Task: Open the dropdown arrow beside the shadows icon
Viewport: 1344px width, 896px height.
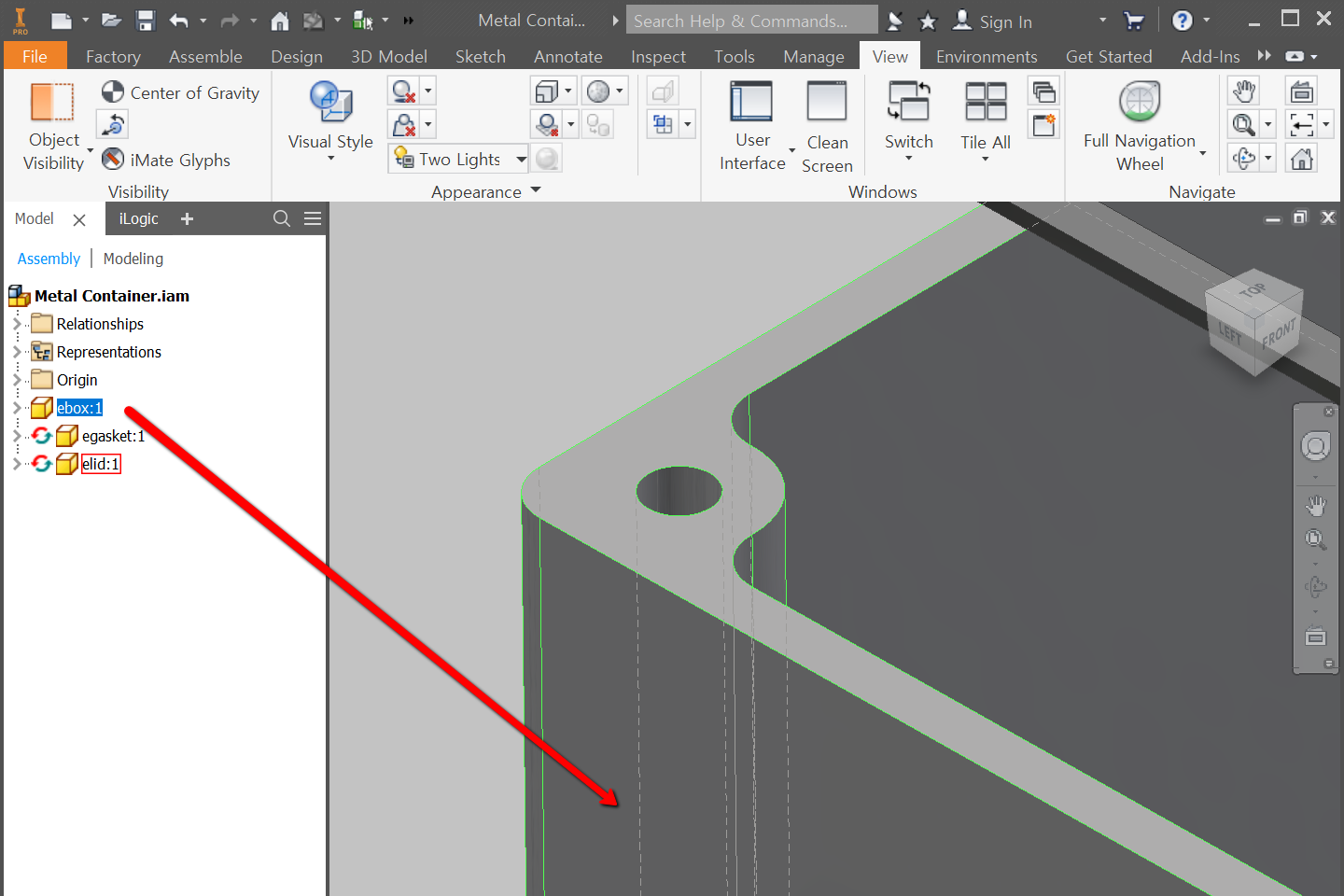Action: tap(428, 91)
